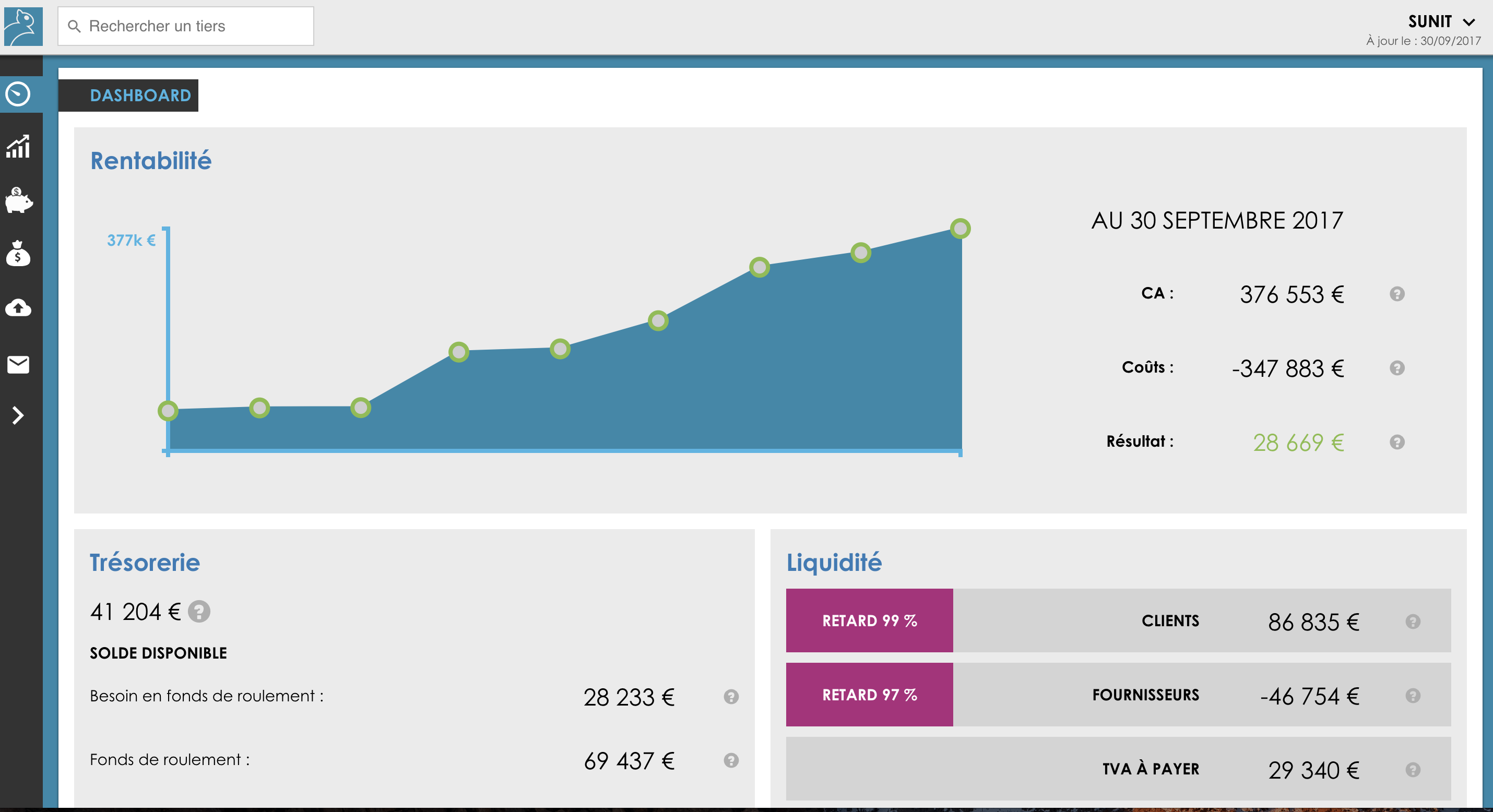The height and width of the screenshot is (812, 1493).
Task: Click the 28 233 € working capital need
Action: (x=629, y=698)
